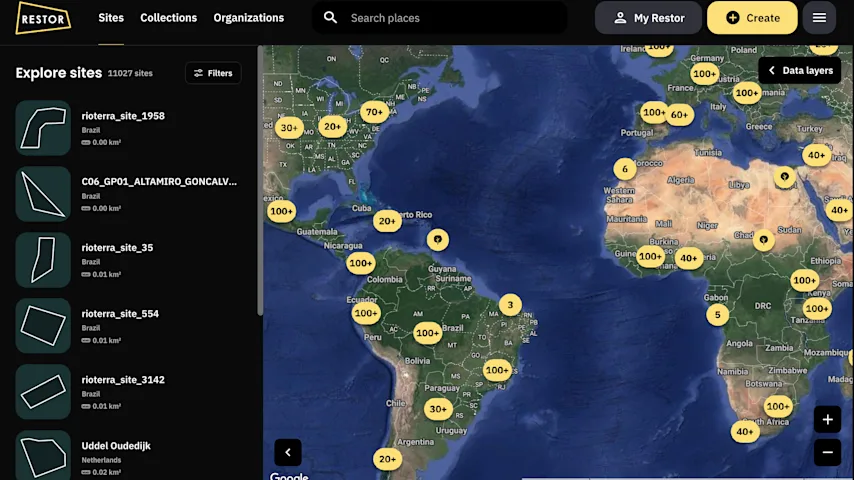Click the 40+ cluster near Yemen

[839, 210]
